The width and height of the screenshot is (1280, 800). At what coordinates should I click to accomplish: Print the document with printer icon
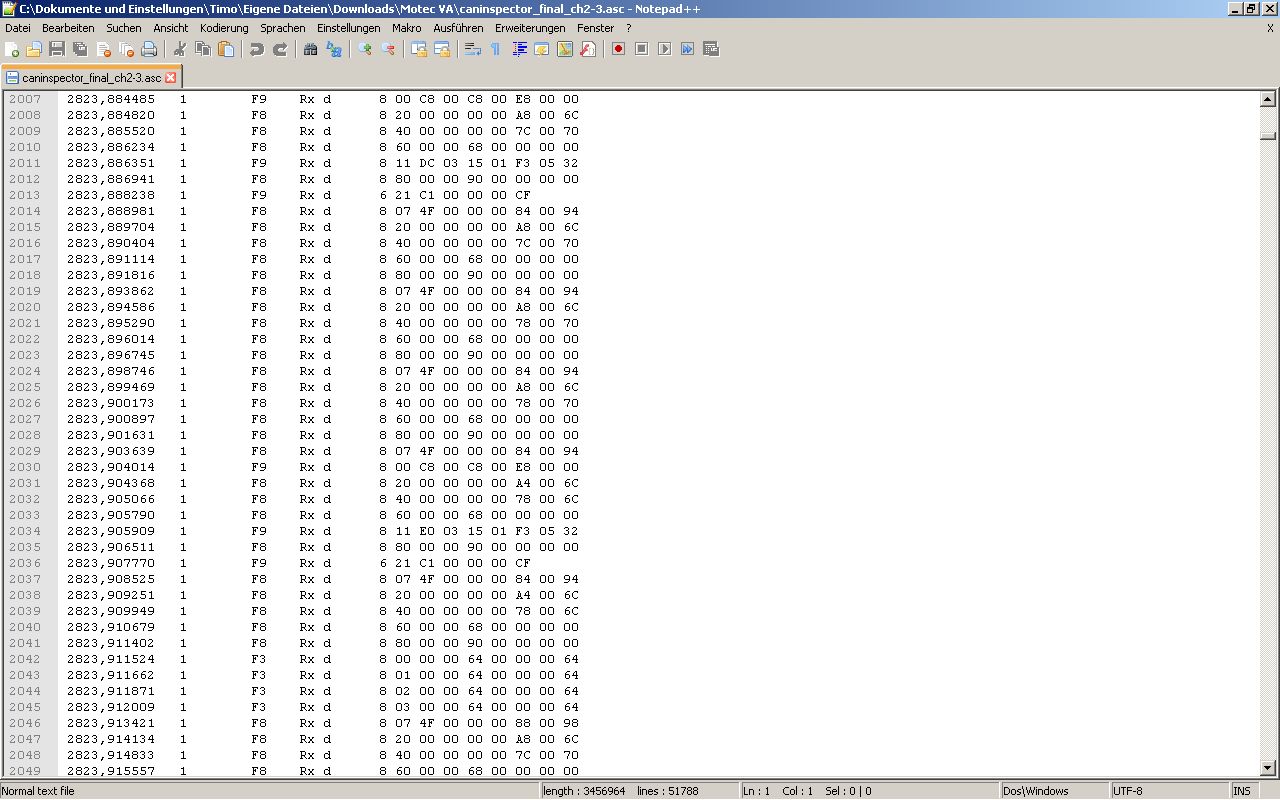point(149,49)
